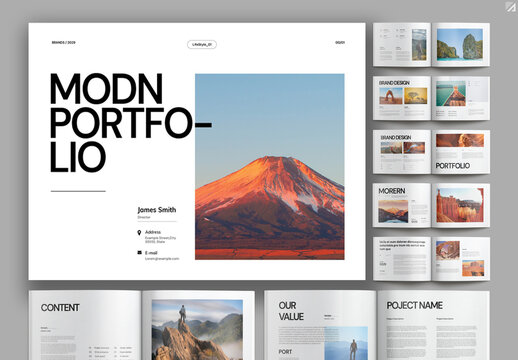
Task: Open the tropical island cliffs photo page
Action: [x=460, y=44]
